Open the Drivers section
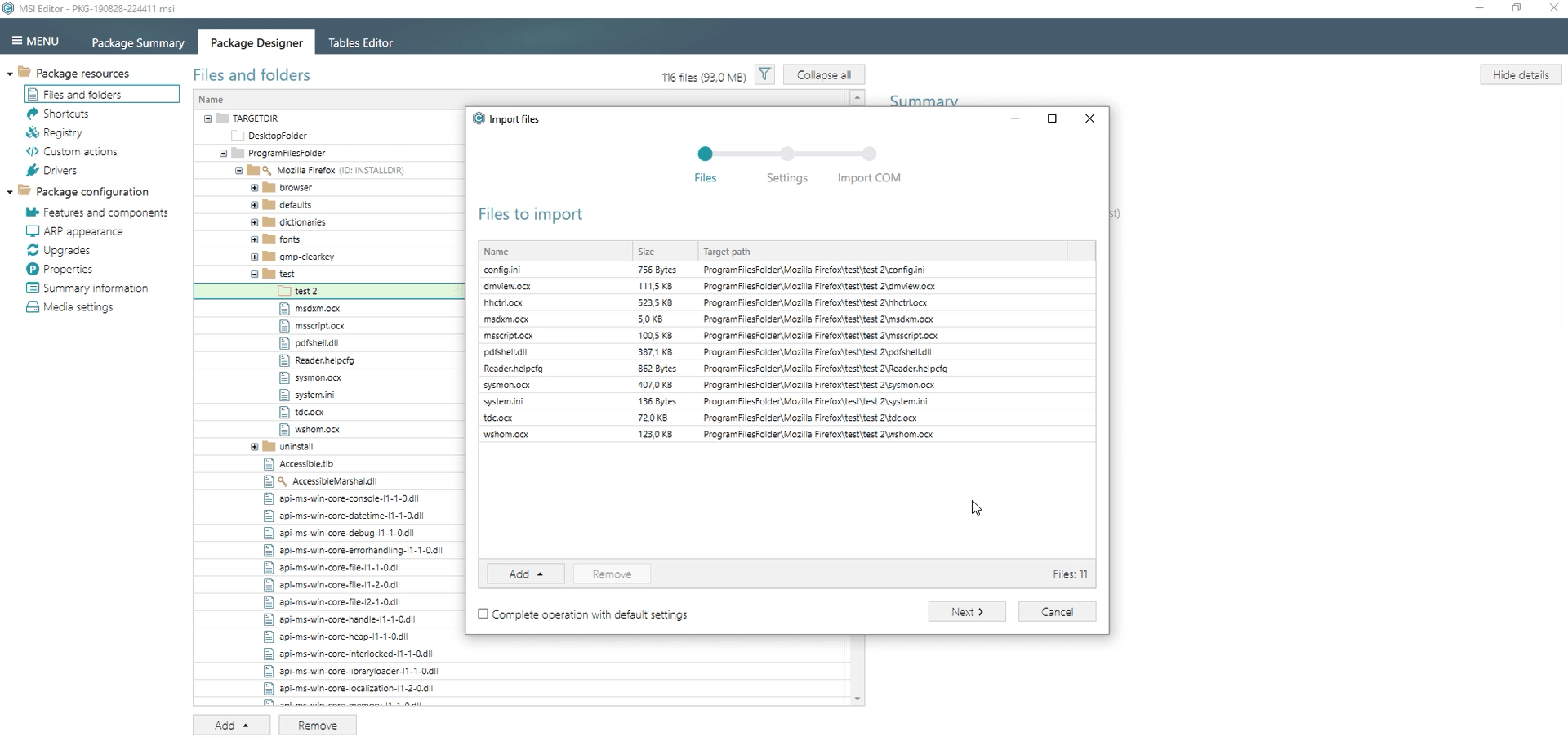The image size is (1568, 746). tap(59, 170)
